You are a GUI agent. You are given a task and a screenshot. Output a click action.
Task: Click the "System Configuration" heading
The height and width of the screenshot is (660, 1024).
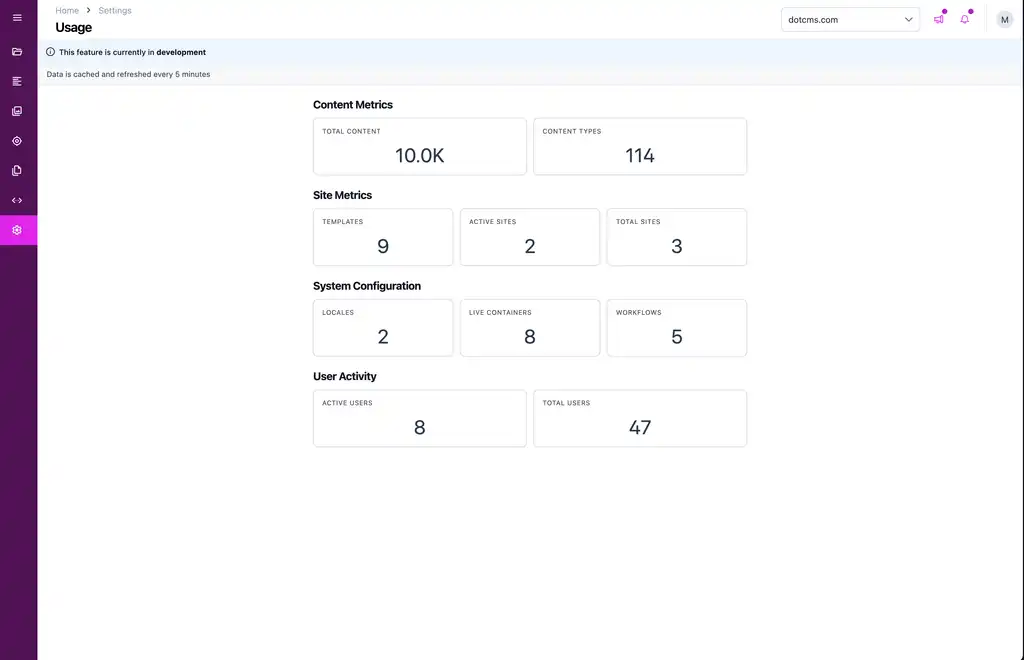[x=367, y=286]
